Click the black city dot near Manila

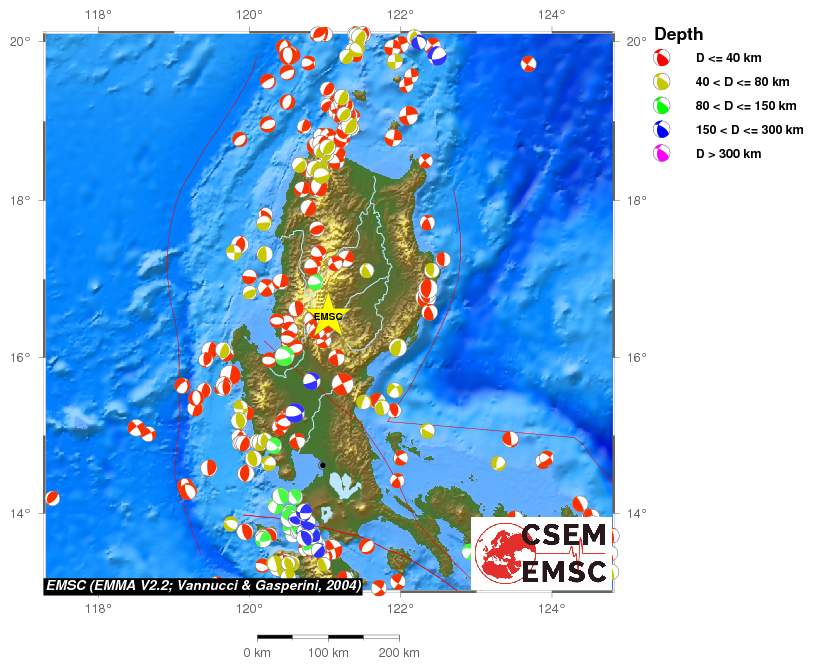(322, 465)
